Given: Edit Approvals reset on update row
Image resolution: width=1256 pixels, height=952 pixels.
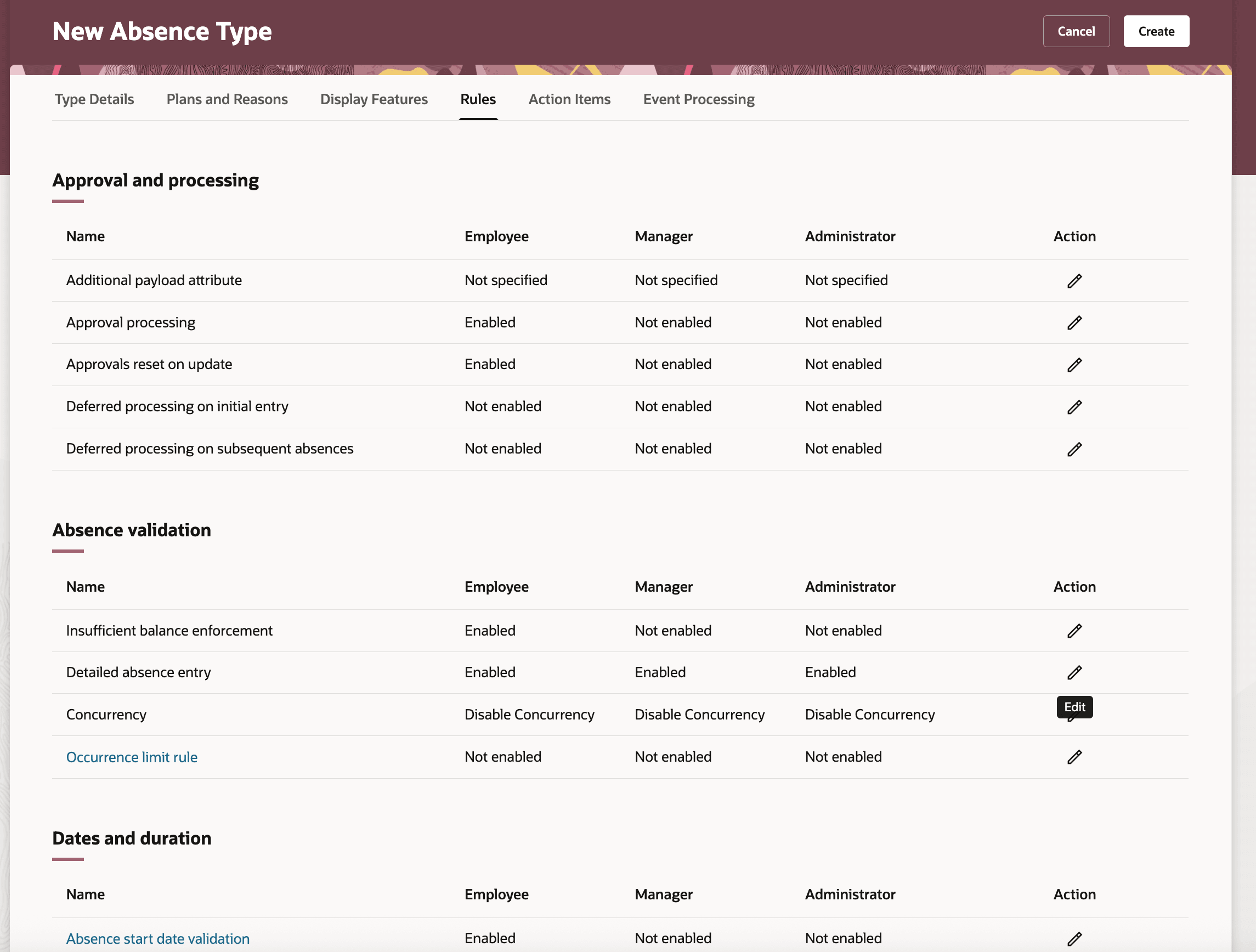Looking at the screenshot, I should click(x=1074, y=365).
